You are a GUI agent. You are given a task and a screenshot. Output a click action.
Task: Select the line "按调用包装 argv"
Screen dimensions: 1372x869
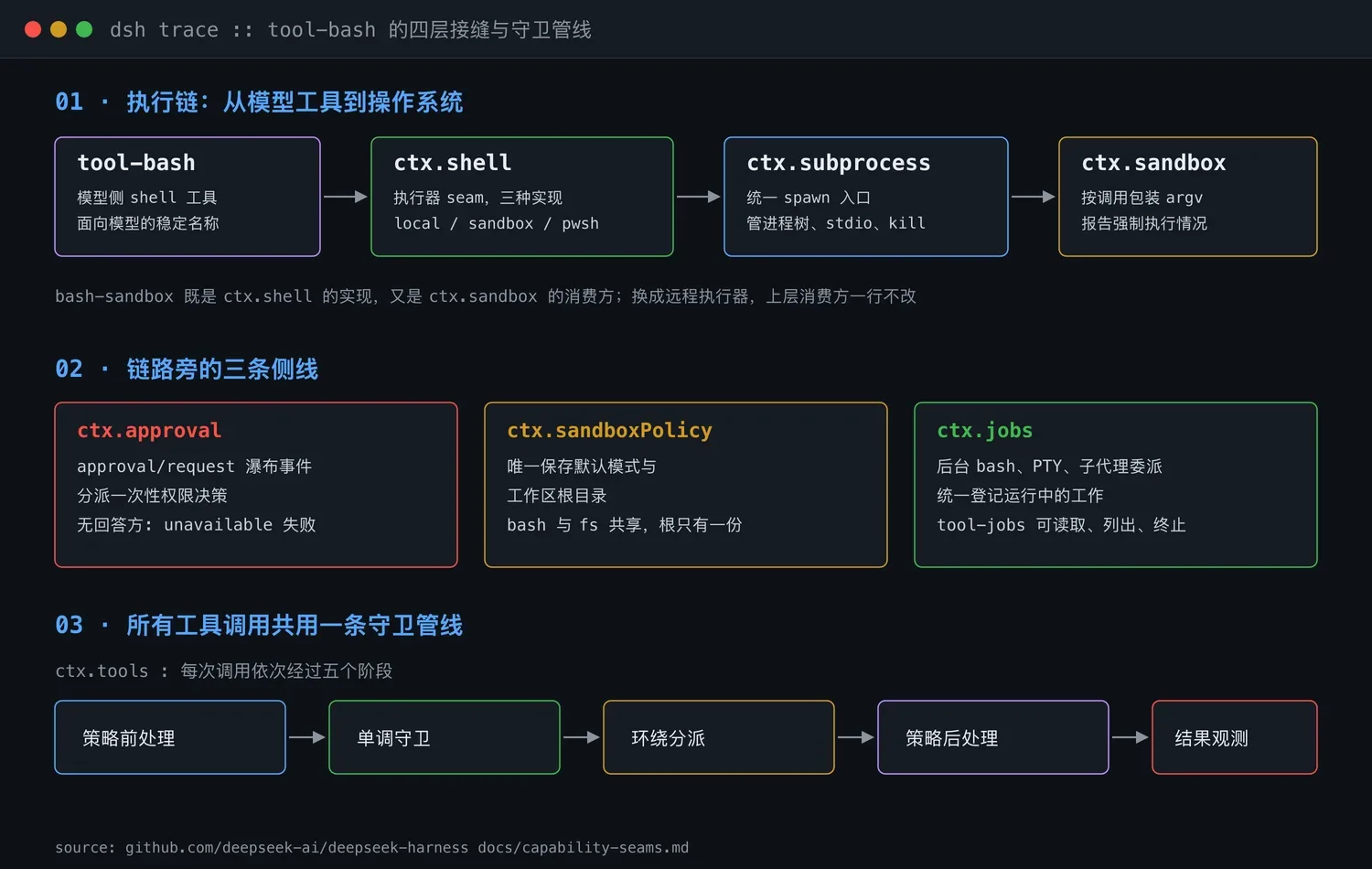click(1142, 198)
